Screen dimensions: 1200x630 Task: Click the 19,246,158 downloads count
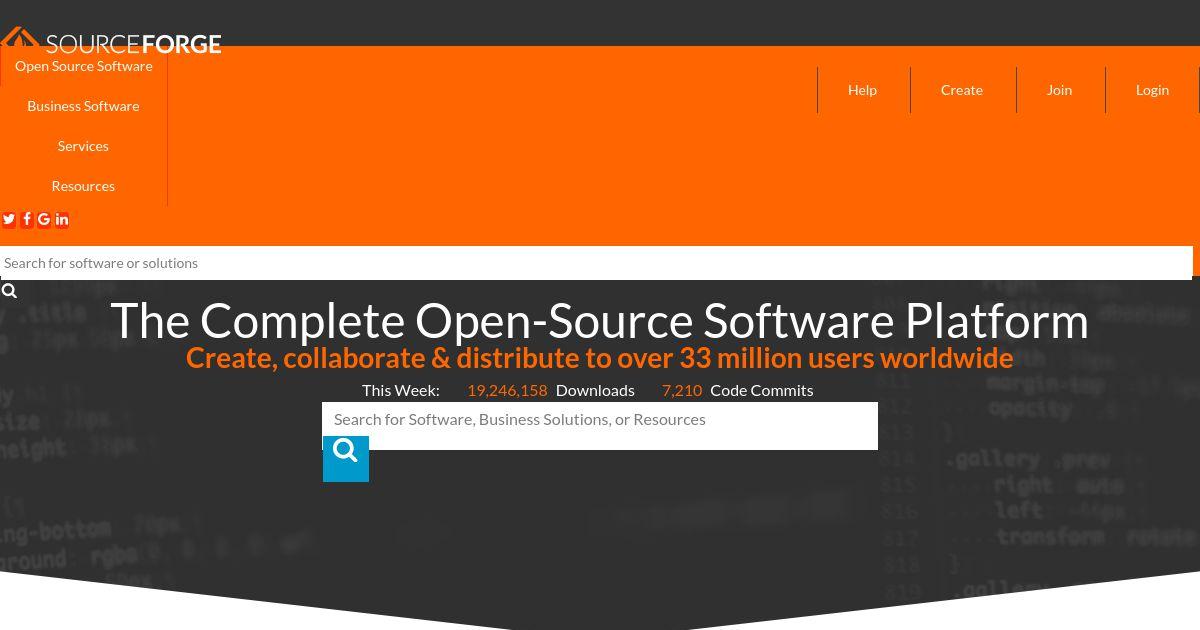pos(507,390)
